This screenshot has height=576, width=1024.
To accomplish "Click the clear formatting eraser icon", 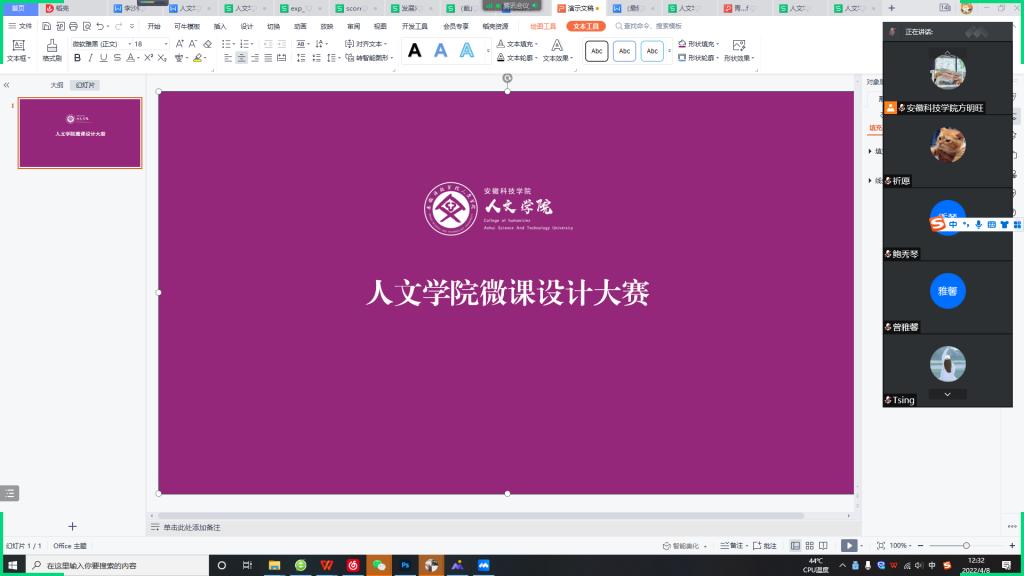I will click(207, 44).
